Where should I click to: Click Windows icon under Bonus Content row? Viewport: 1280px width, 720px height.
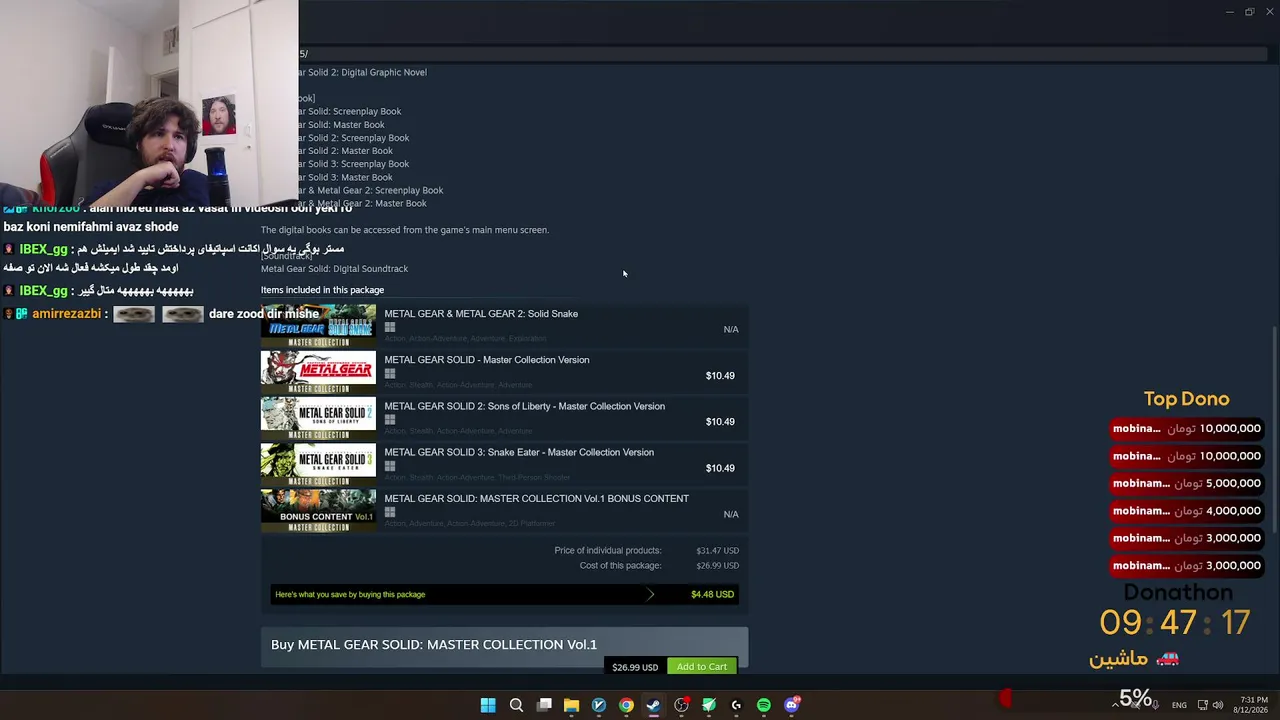[390, 512]
